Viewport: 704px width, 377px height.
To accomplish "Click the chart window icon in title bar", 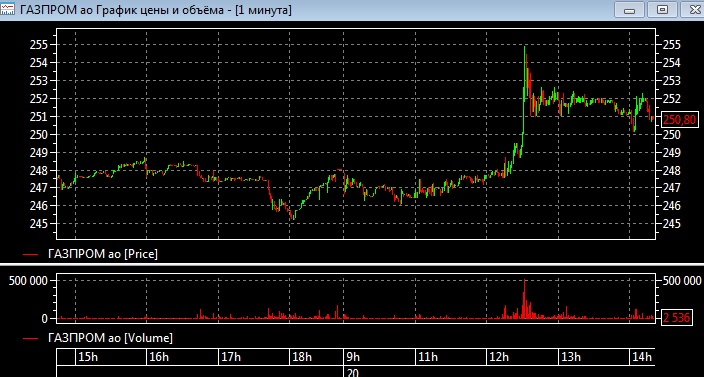I will tap(8, 9).
